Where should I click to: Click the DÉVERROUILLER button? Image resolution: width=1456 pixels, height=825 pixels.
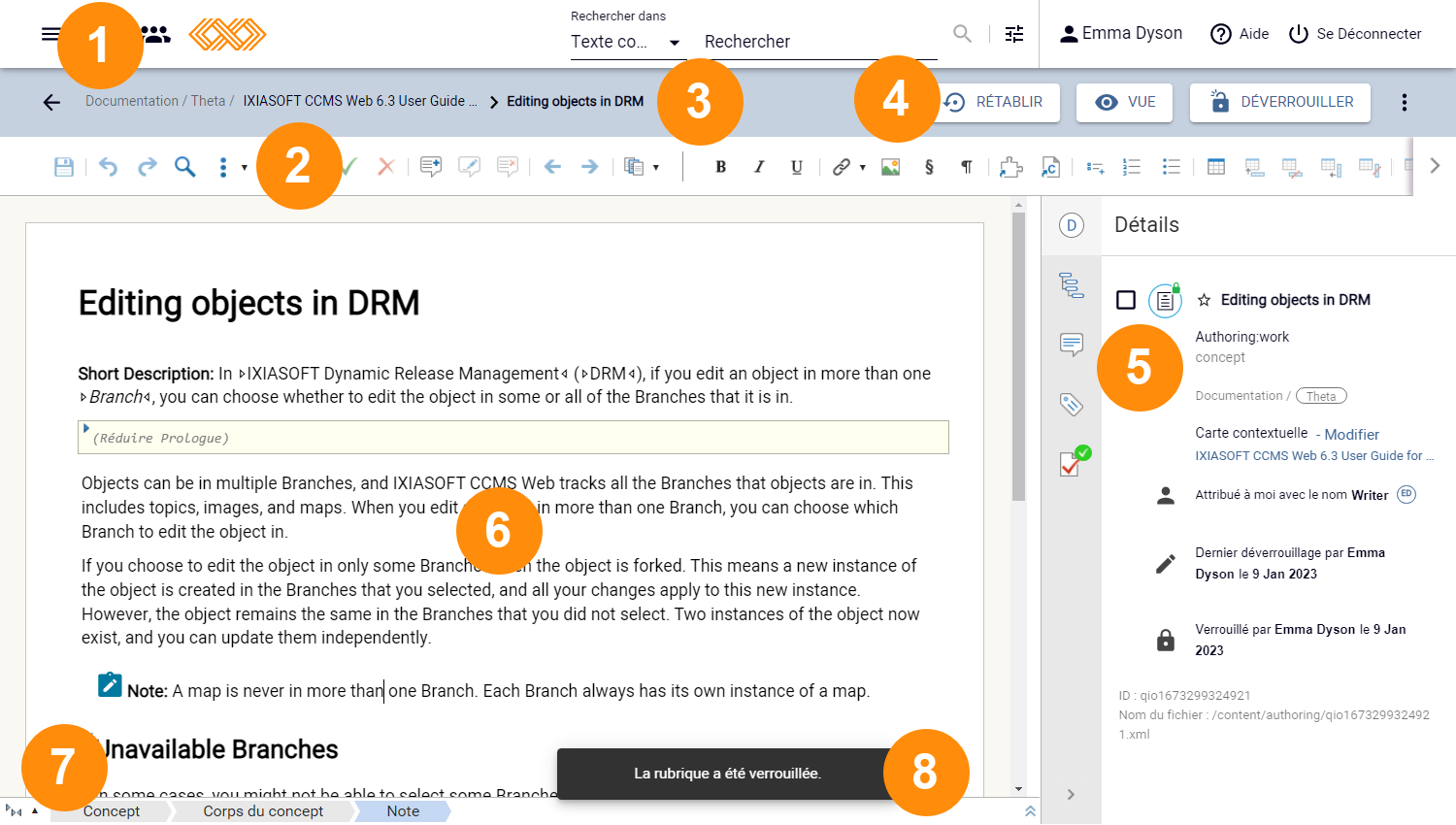coord(1280,102)
